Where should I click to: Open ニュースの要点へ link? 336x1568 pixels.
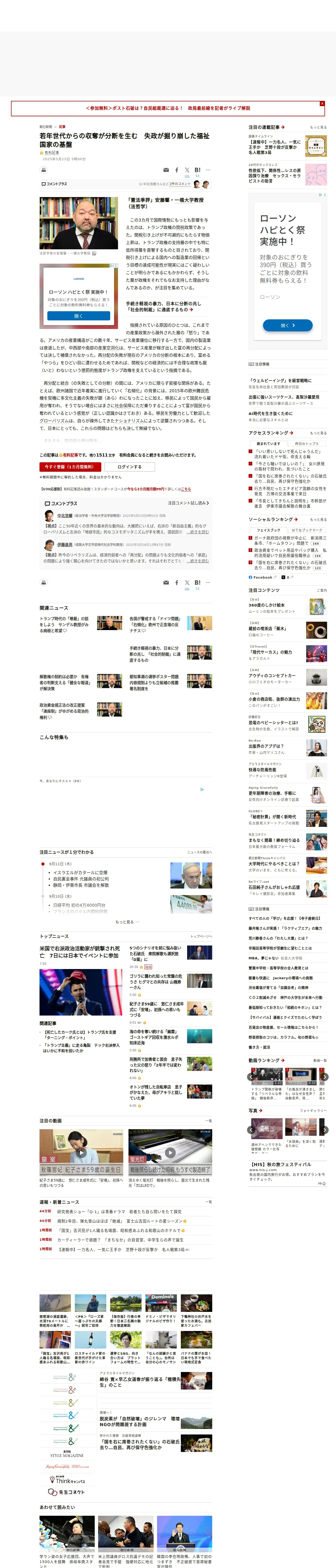click(199, 852)
